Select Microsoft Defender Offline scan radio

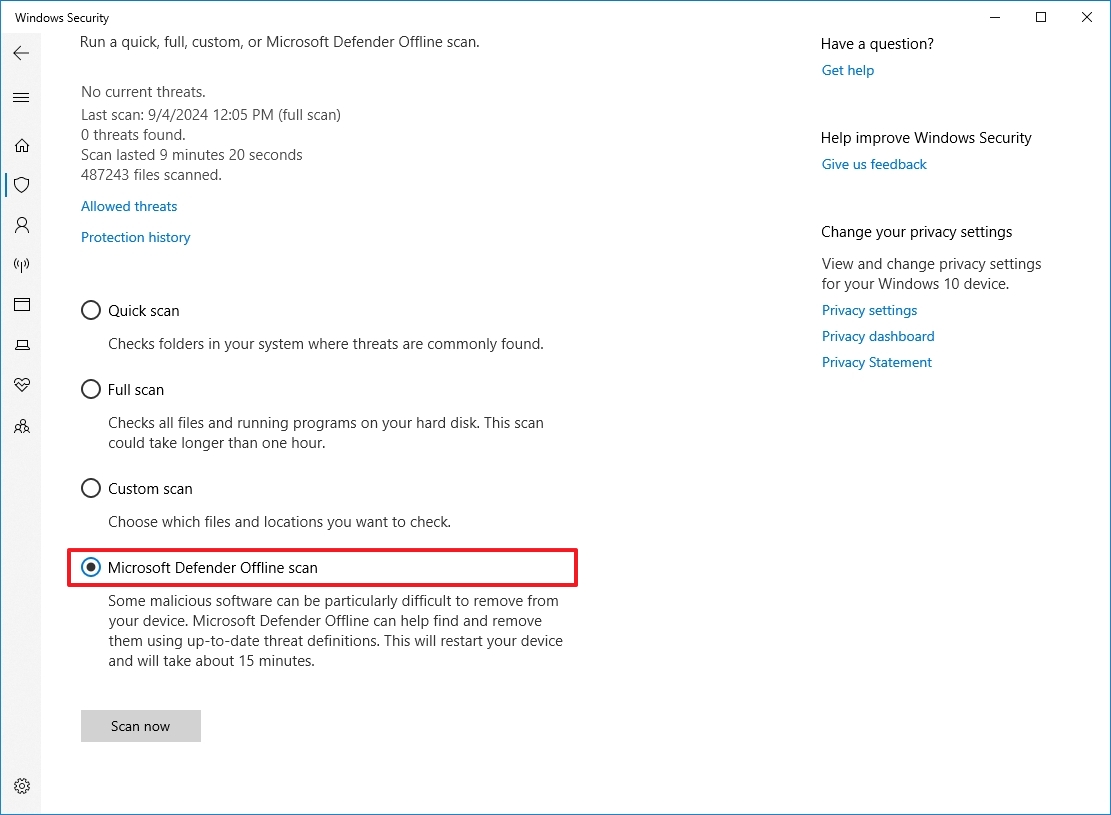coord(91,567)
